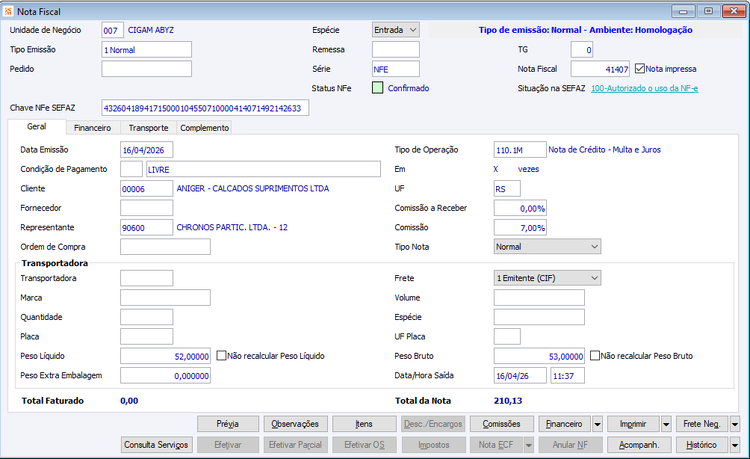Click the Data Saída date field
The image size is (750, 459).
click(x=520, y=375)
